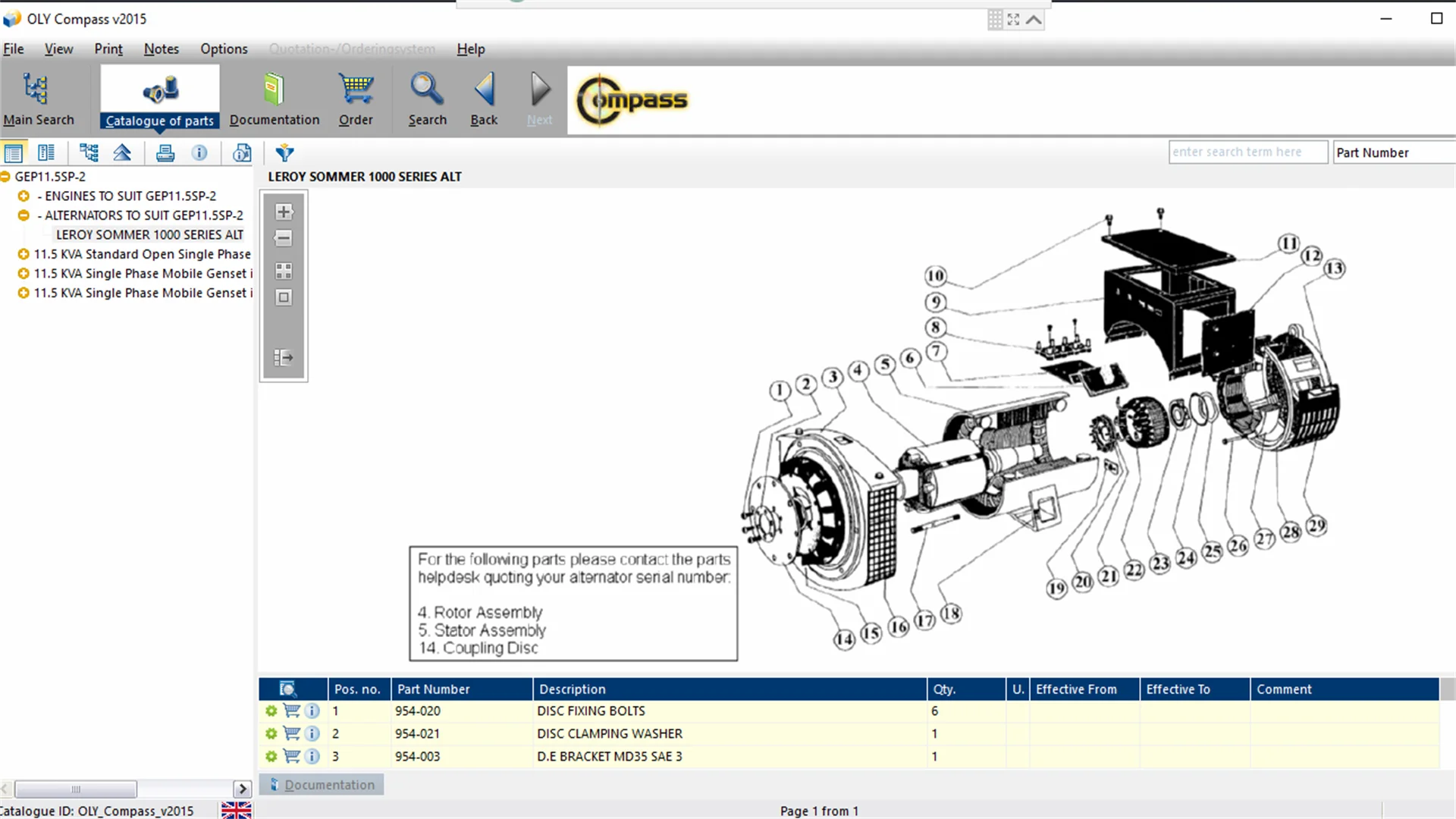Screen dimensions: 1456x819
Task: Collapse ALTERNATORS TO SUIT GEP11.5SP-2 node
Action: [24, 215]
